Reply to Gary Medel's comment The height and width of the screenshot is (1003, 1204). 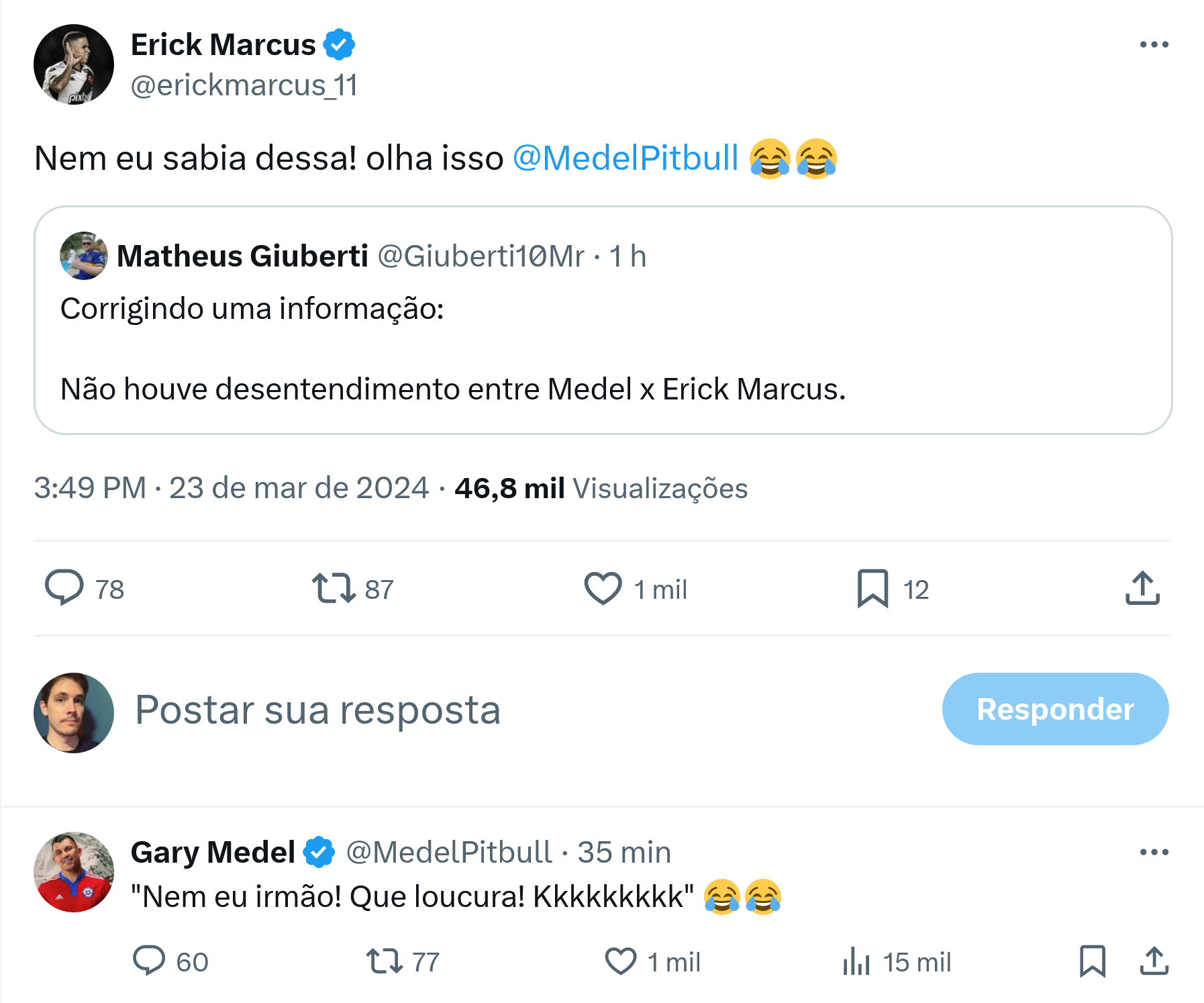pos(149,961)
